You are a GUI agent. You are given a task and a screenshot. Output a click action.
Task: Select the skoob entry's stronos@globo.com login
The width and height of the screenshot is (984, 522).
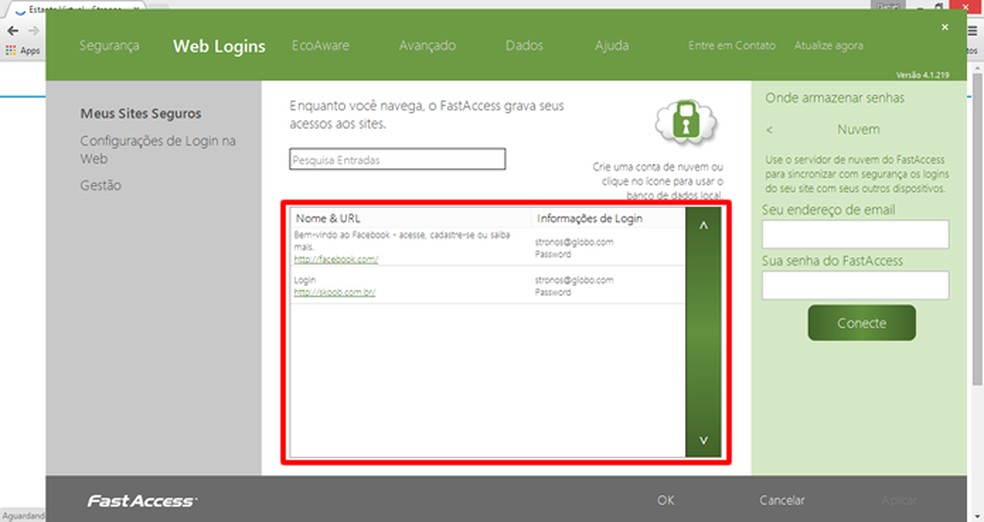tap(574, 280)
